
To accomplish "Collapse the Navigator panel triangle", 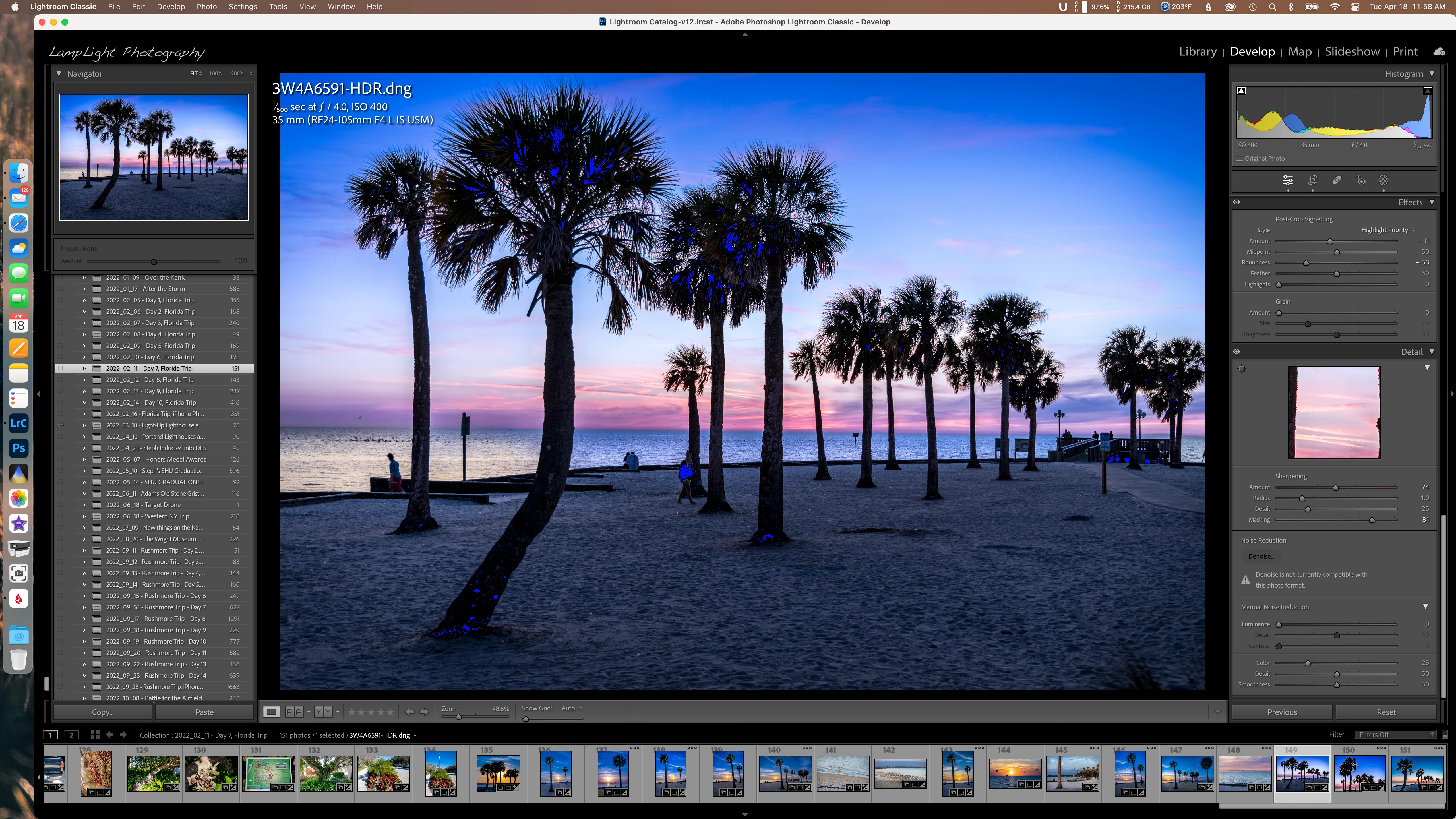I will coord(59,73).
